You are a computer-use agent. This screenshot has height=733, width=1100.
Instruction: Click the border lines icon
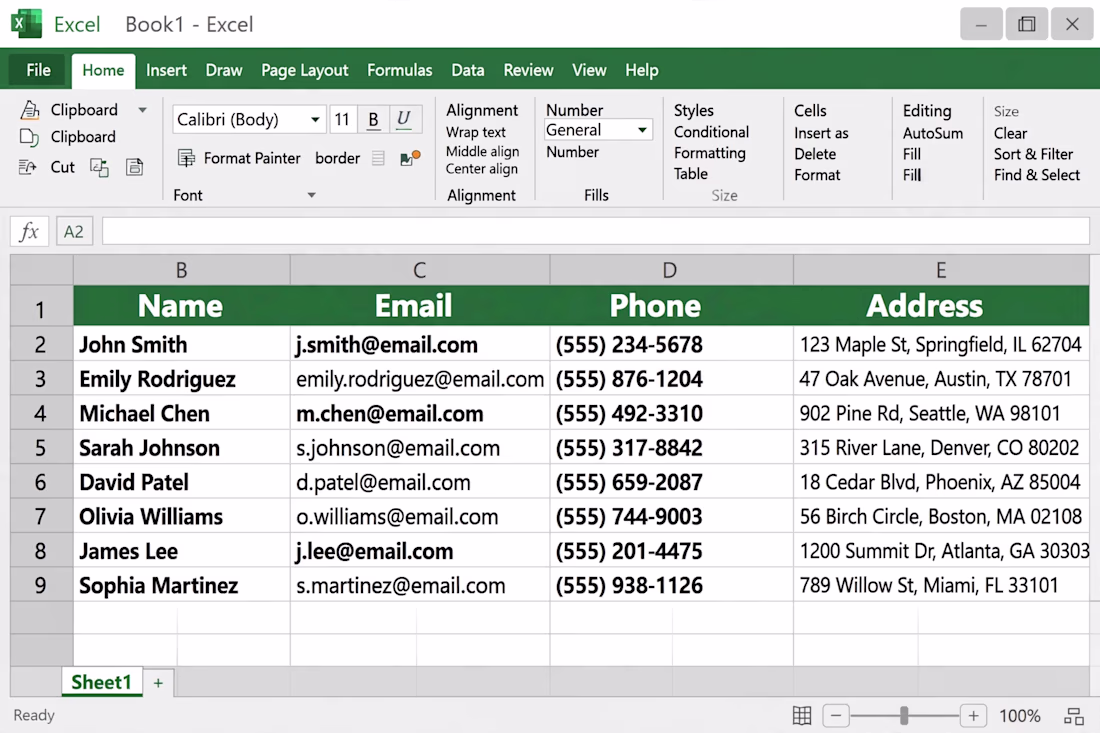pyautogui.click(x=378, y=158)
